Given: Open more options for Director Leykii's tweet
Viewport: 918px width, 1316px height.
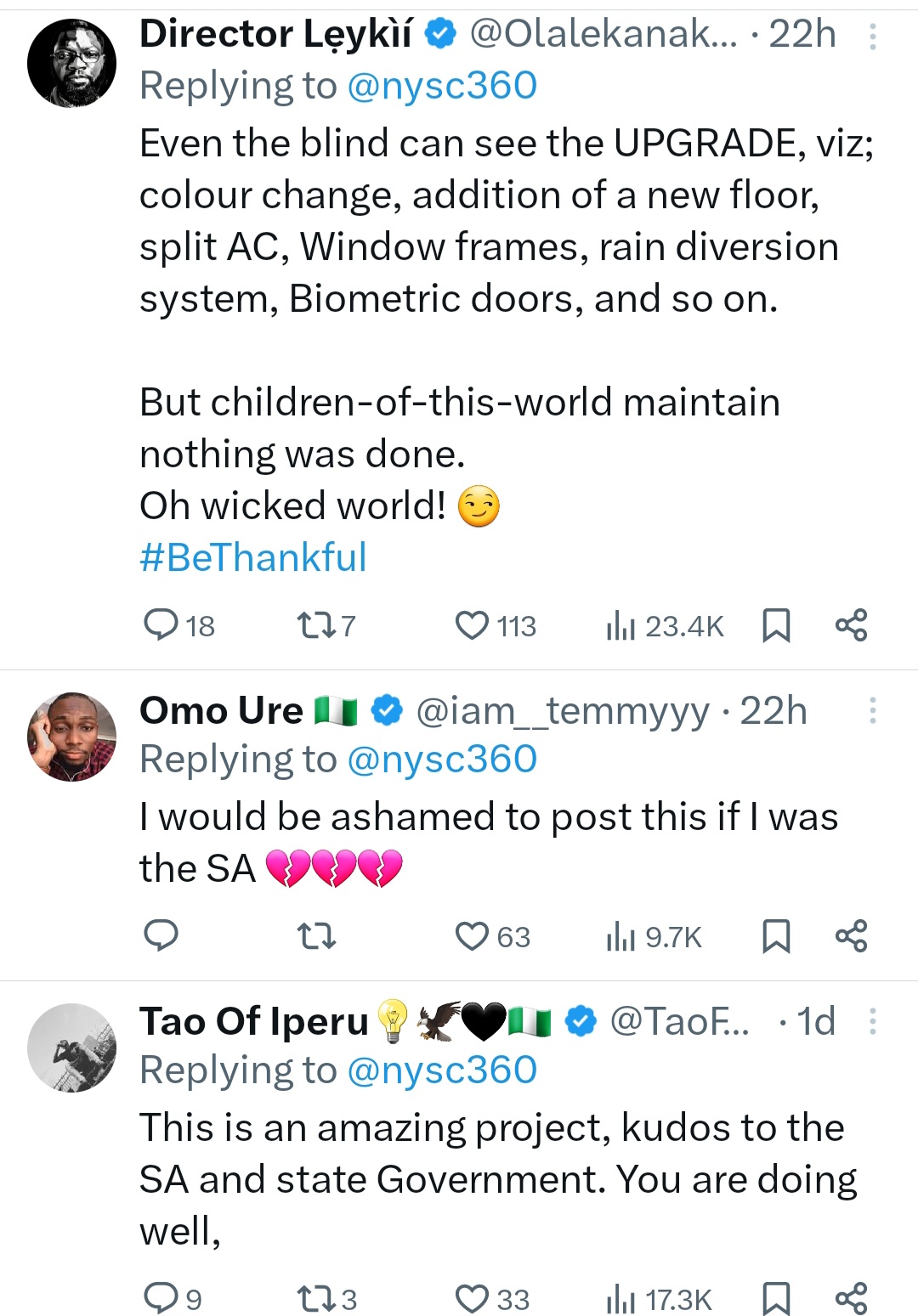Looking at the screenshot, I should point(872,37).
